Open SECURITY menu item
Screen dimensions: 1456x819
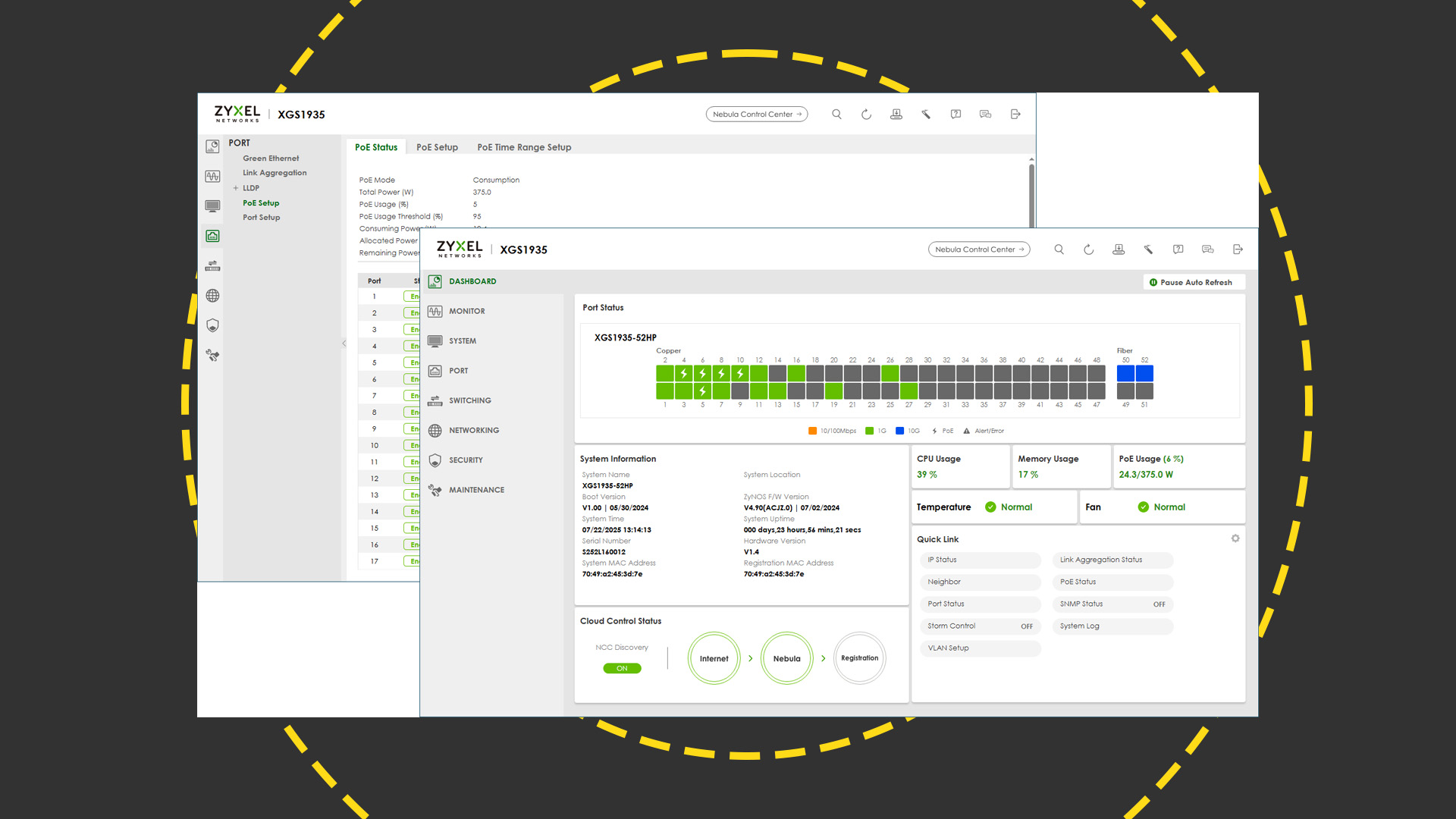coord(465,460)
